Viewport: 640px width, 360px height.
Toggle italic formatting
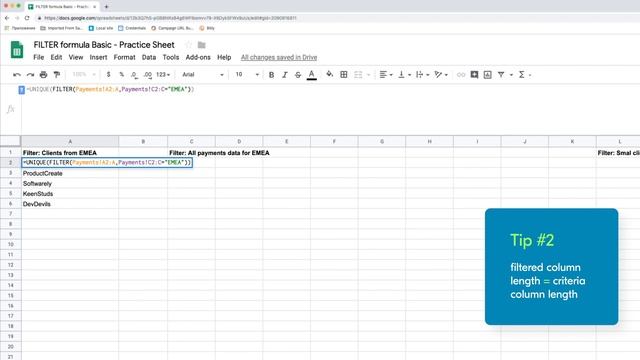[x=285, y=75]
